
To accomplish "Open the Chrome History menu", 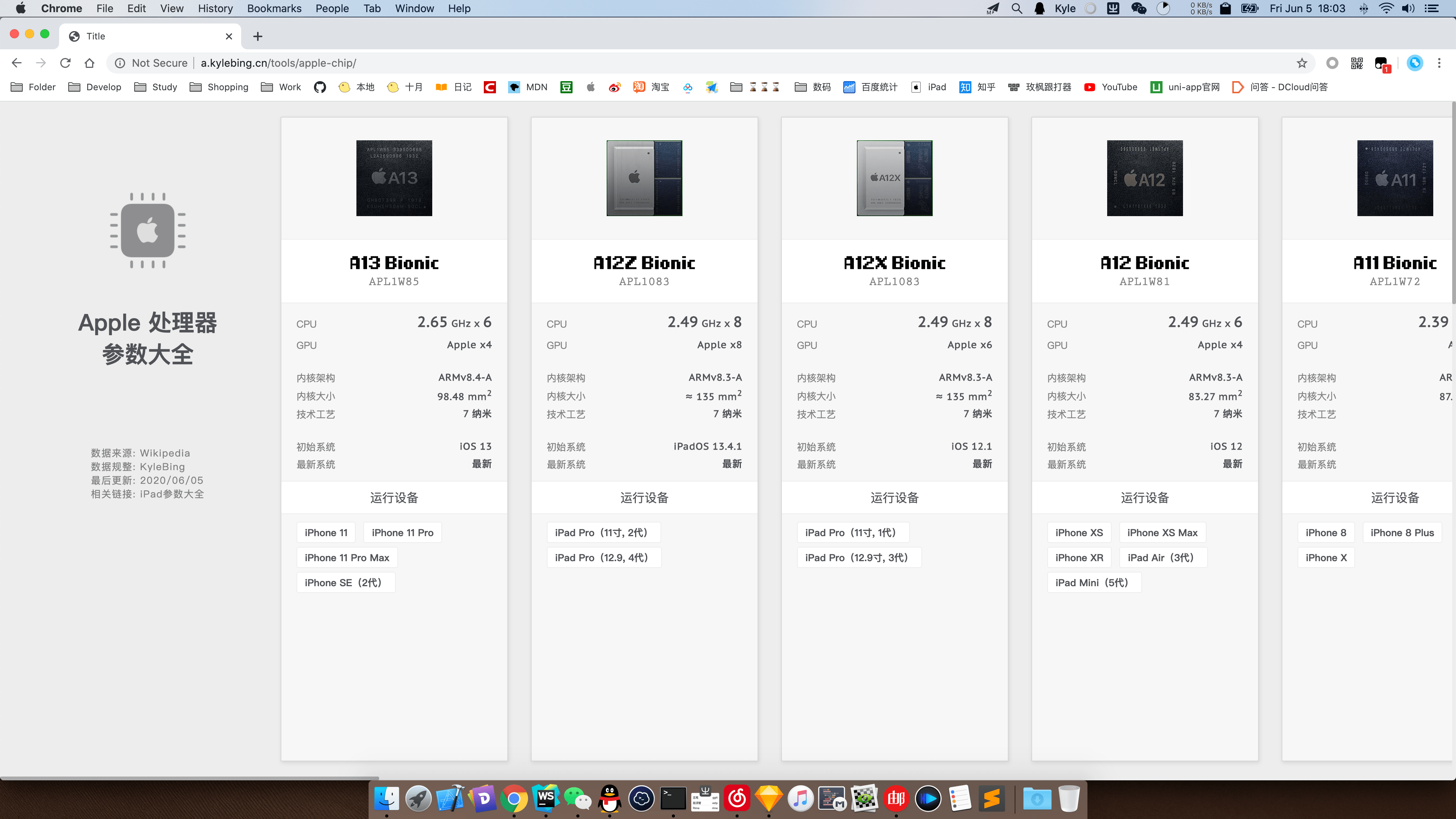I will [x=215, y=8].
